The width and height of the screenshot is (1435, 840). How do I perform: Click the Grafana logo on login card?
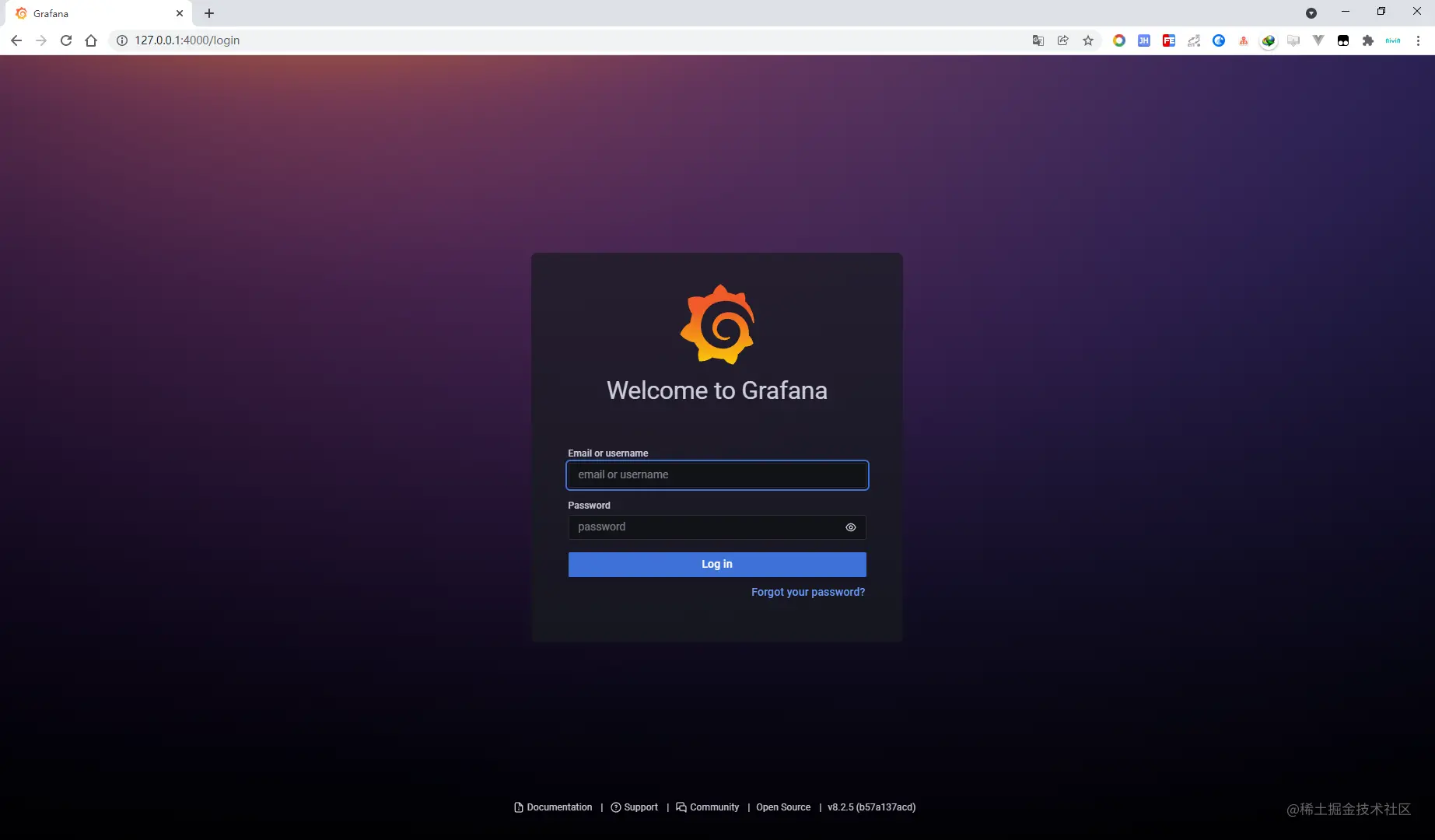click(x=717, y=324)
